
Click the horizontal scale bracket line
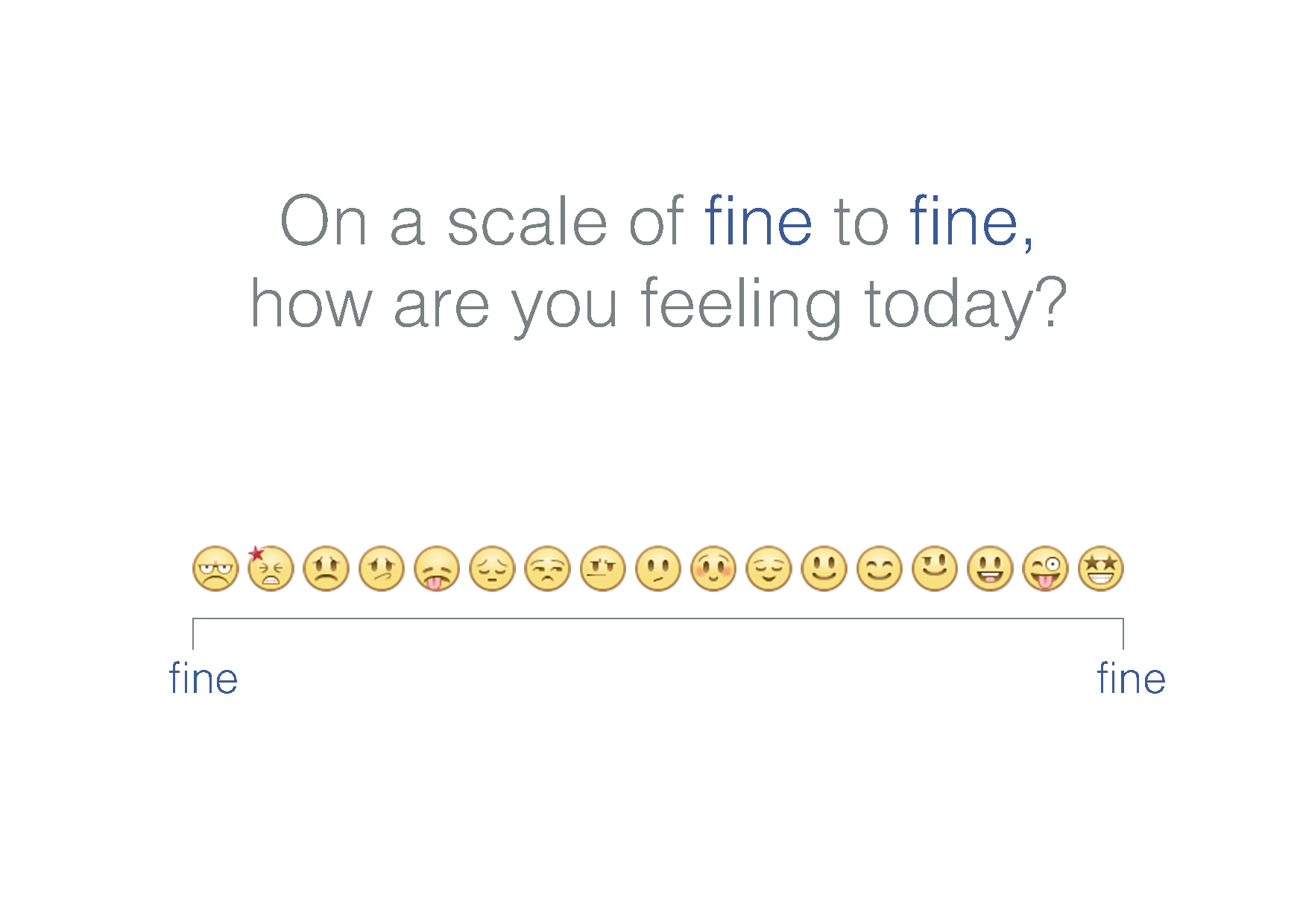(x=658, y=618)
